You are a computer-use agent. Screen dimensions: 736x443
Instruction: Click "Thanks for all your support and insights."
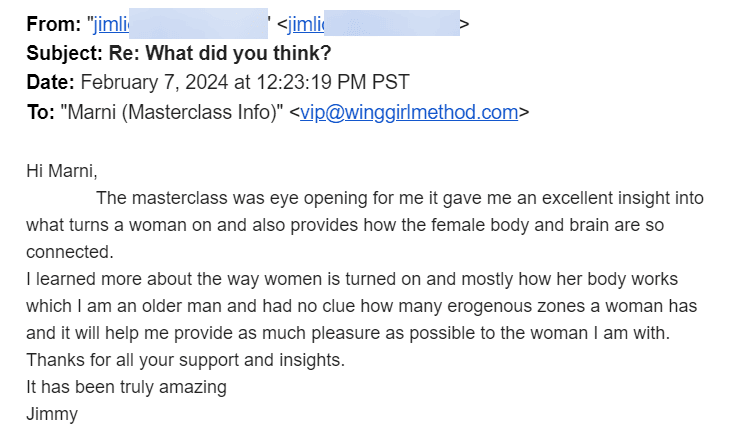click(185, 360)
